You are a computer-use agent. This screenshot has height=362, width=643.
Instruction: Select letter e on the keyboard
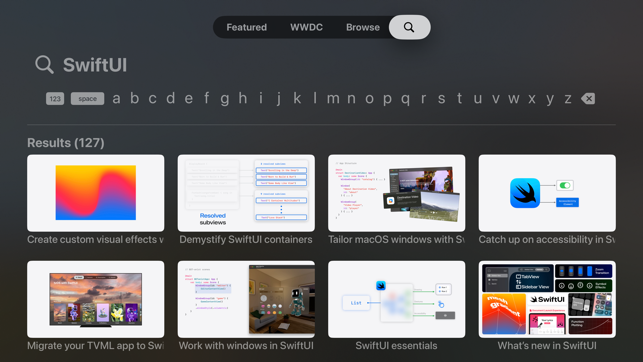(x=189, y=99)
